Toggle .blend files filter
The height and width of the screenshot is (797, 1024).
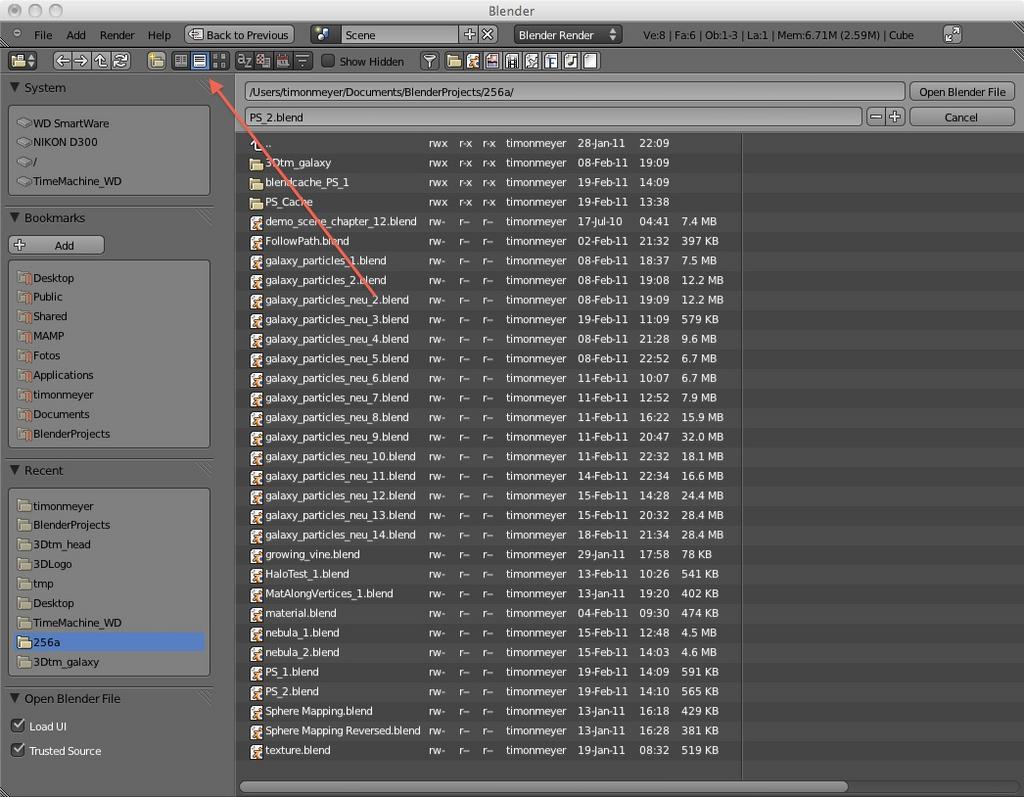[473, 61]
